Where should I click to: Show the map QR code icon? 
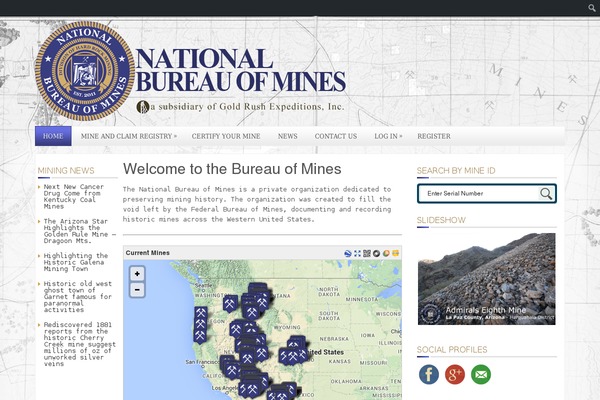click(x=367, y=253)
